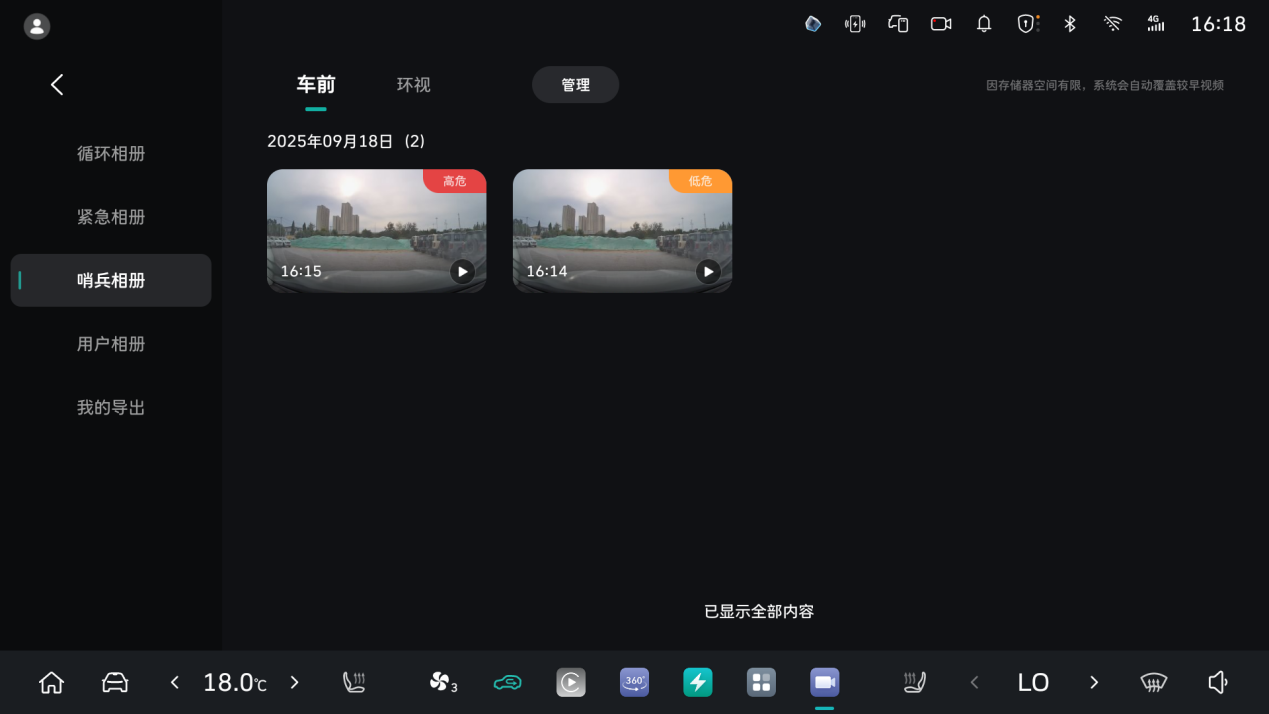Open the fan speed climate control
Screen dimensions: 1269x714
pos(443,682)
